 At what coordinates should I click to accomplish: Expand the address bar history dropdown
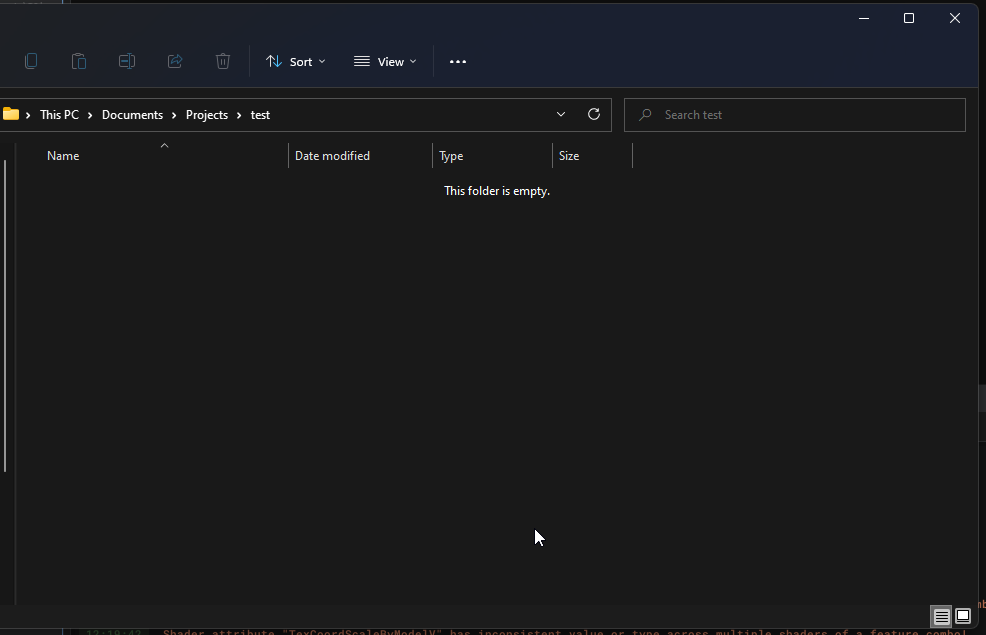561,114
